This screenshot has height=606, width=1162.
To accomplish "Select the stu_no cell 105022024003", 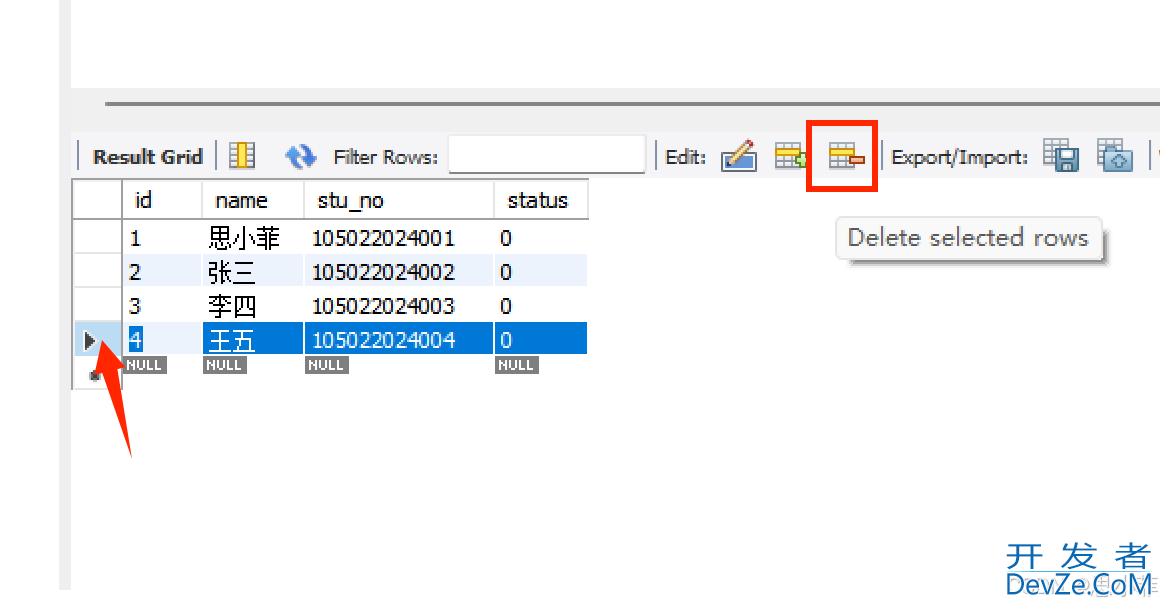I will coord(399,306).
